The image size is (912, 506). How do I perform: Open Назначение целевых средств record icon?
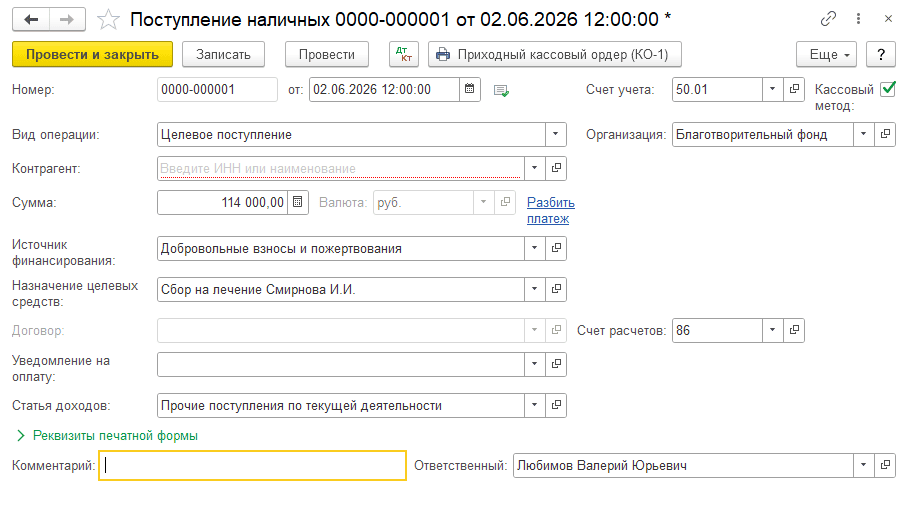[556, 289]
